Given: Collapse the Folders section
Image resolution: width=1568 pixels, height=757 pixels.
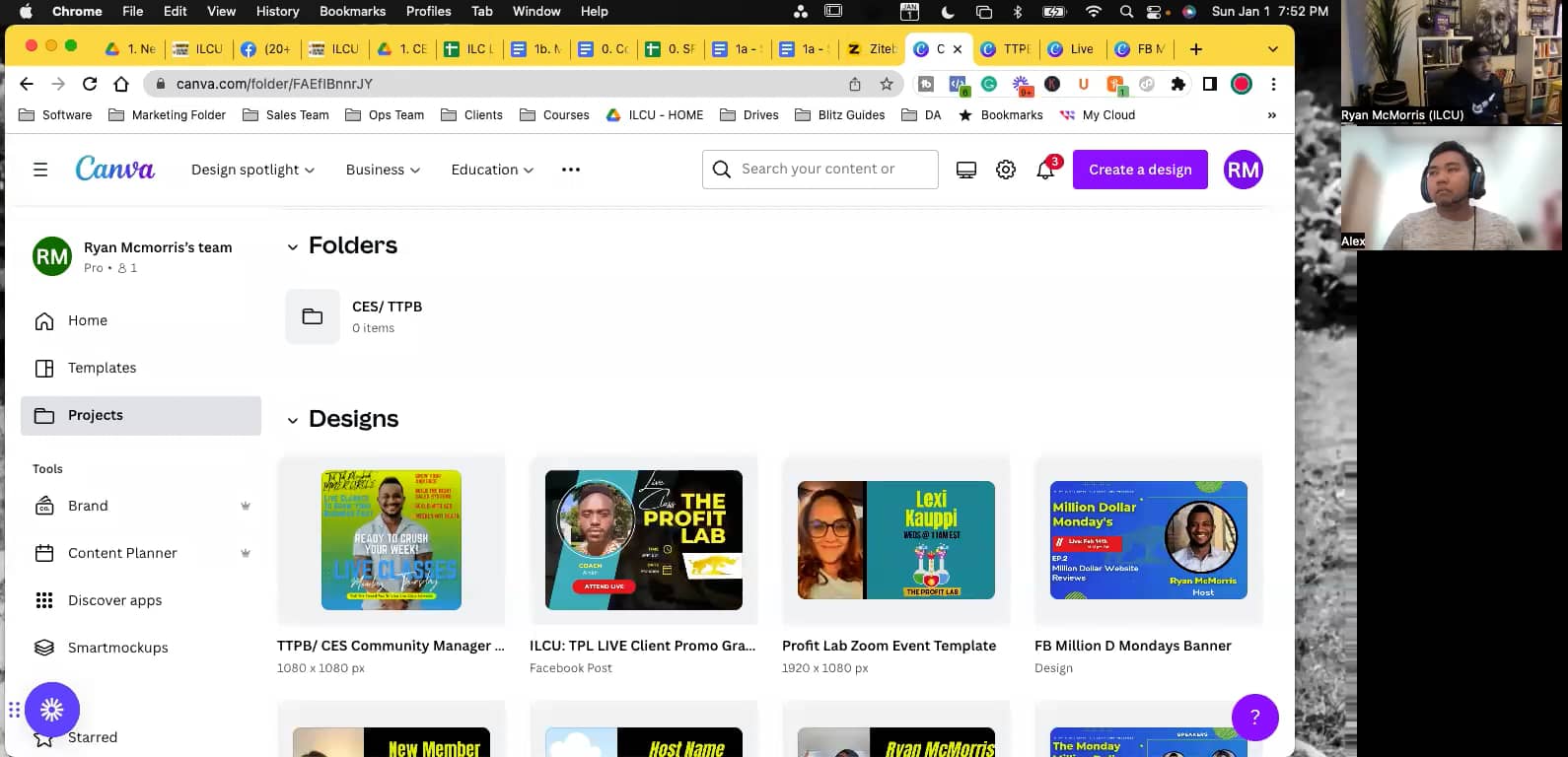Looking at the screenshot, I should point(292,246).
